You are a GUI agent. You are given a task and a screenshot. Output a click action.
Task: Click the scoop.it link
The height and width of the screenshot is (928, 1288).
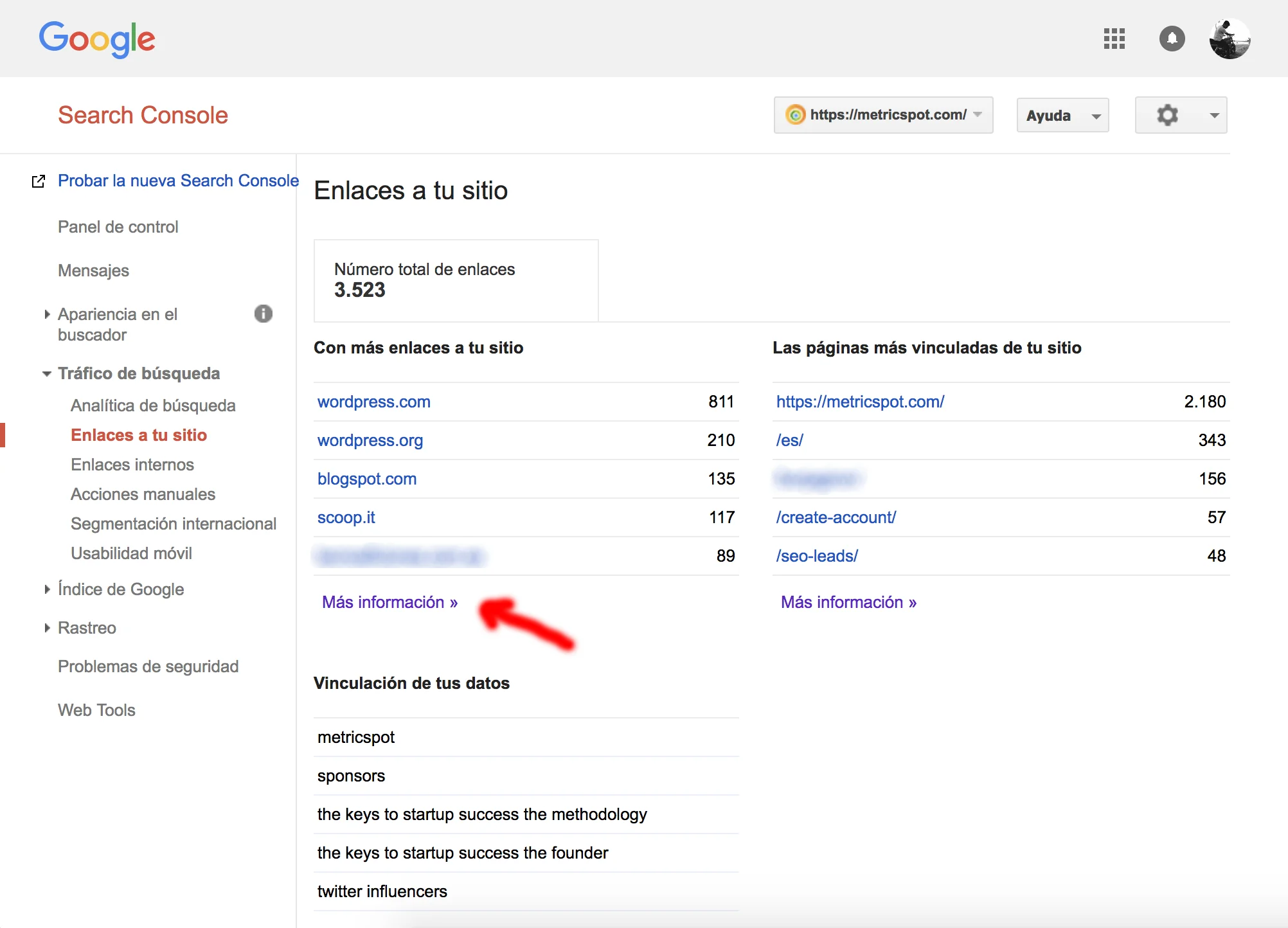click(x=346, y=517)
